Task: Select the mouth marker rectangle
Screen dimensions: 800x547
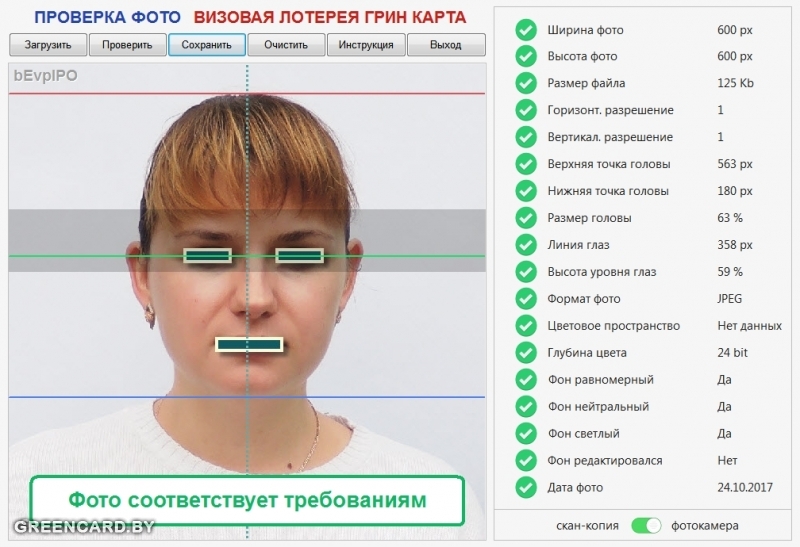Action: 249,344
